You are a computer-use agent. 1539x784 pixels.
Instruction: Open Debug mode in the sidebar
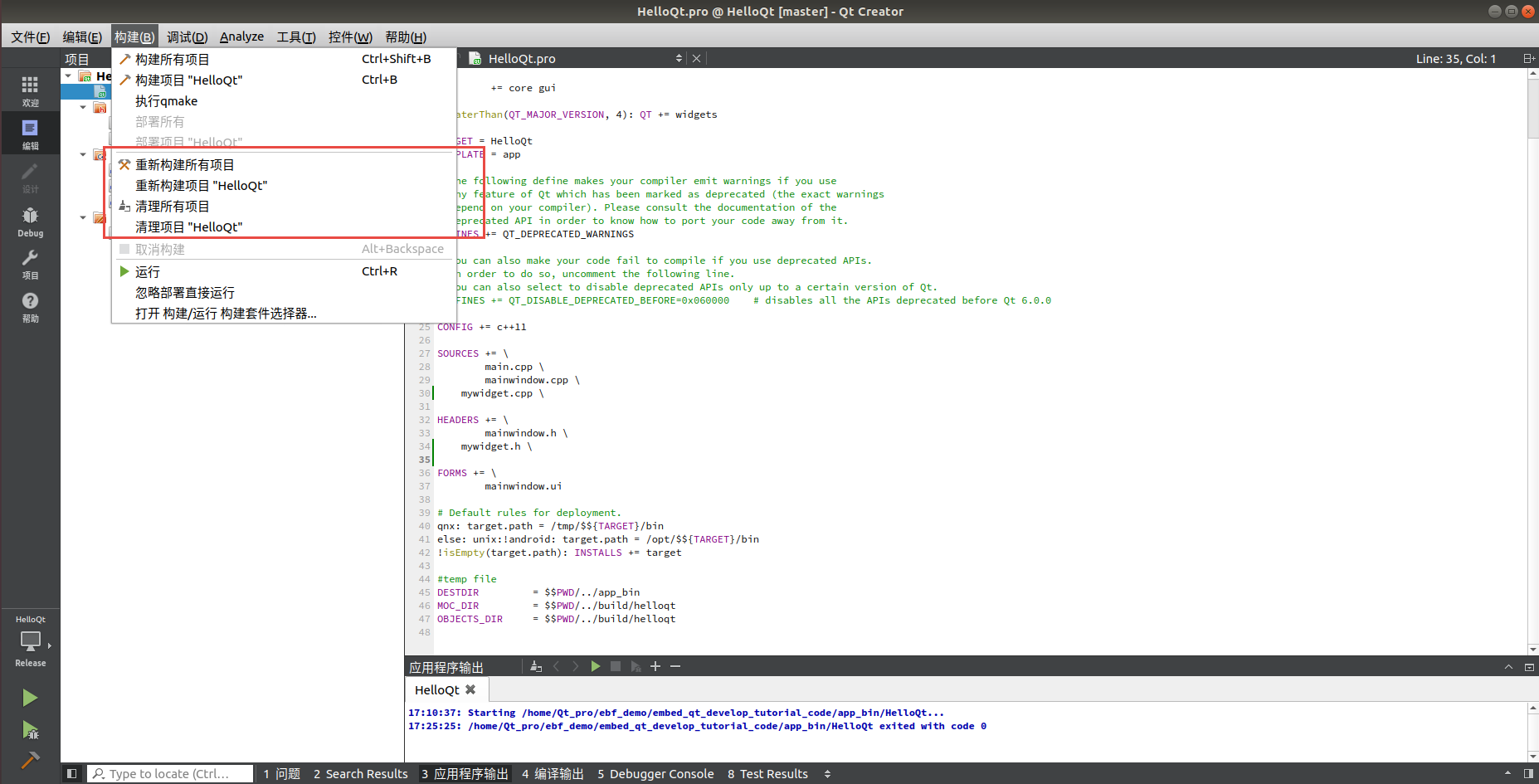click(x=30, y=221)
